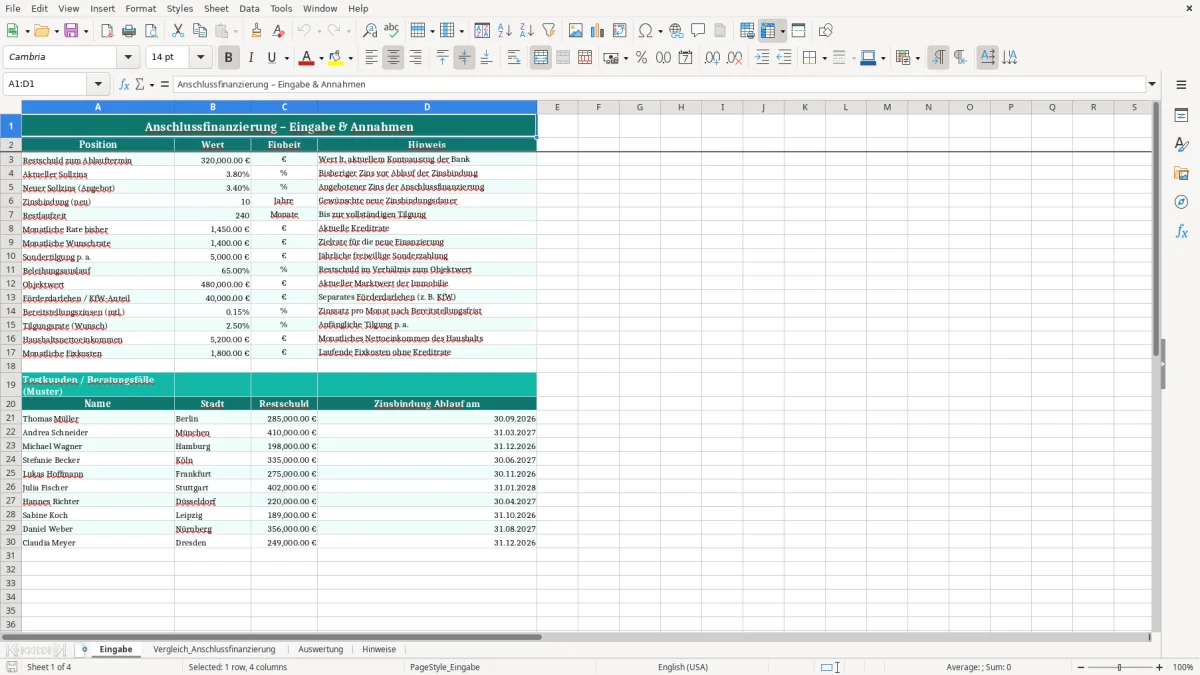The height and width of the screenshot is (675, 1200).
Task: Open the Borders dropdown arrow
Action: [823, 58]
